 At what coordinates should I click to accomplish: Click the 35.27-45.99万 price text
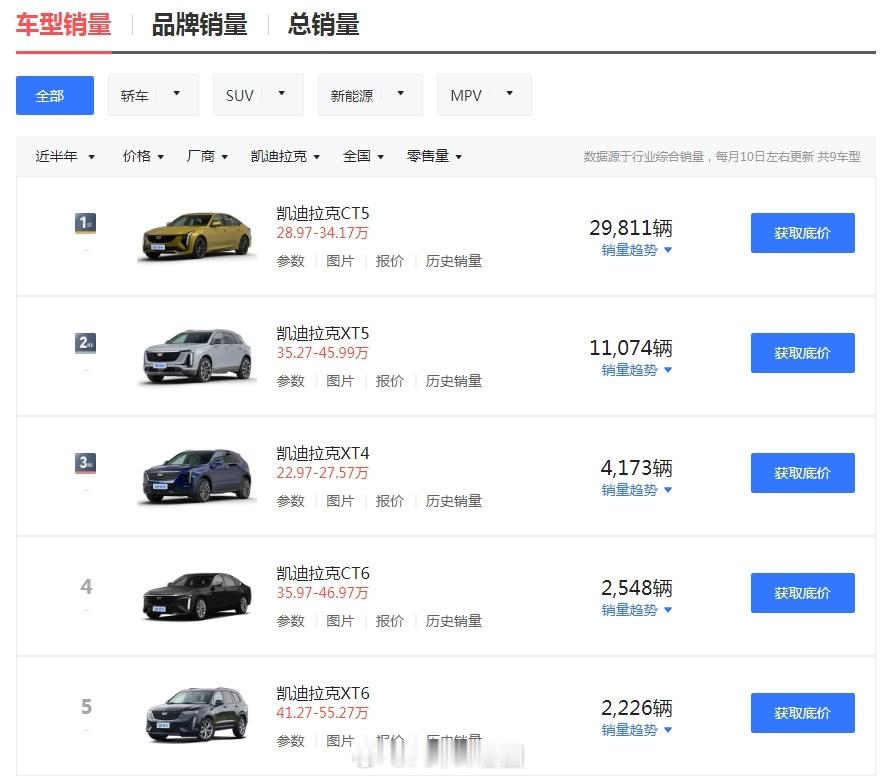coord(322,353)
